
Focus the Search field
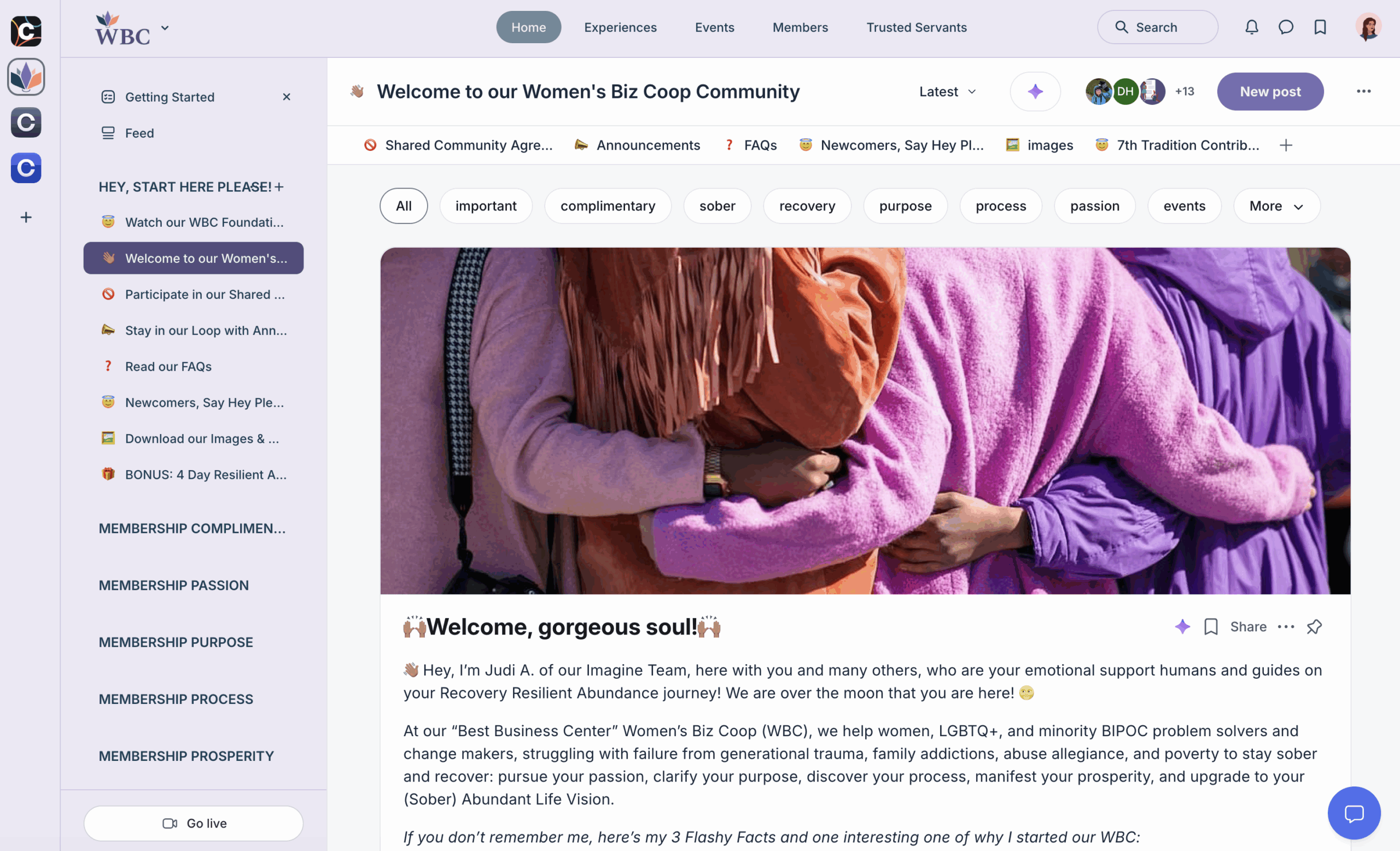click(1157, 27)
